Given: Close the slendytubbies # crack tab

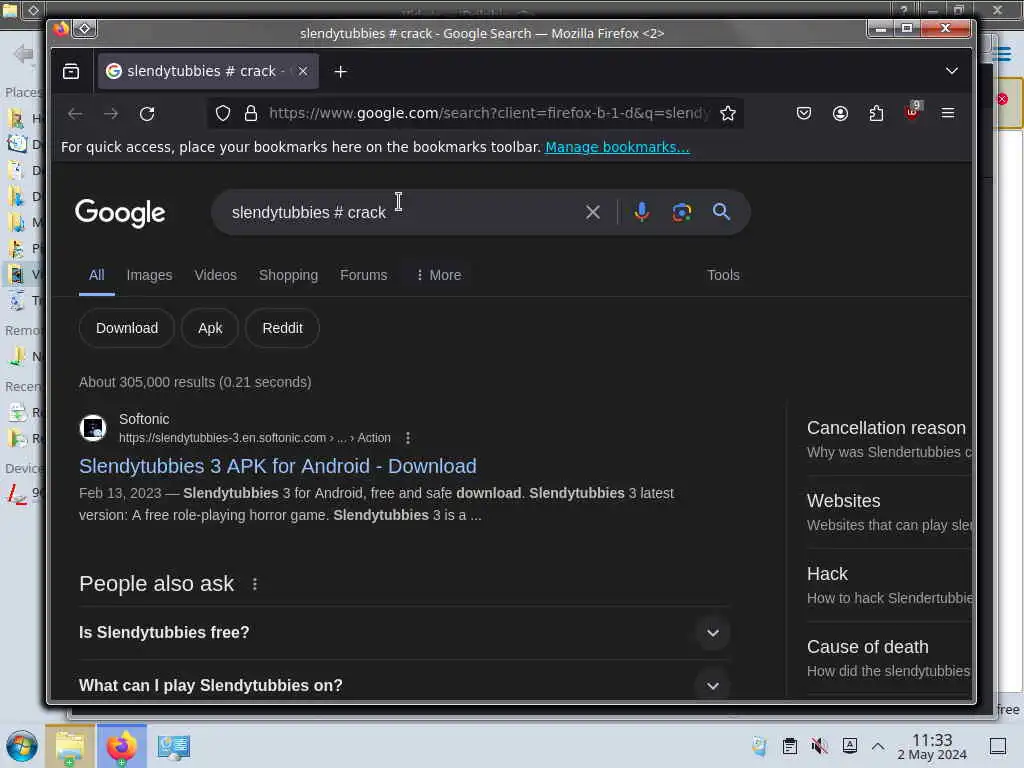Looking at the screenshot, I should [302, 71].
